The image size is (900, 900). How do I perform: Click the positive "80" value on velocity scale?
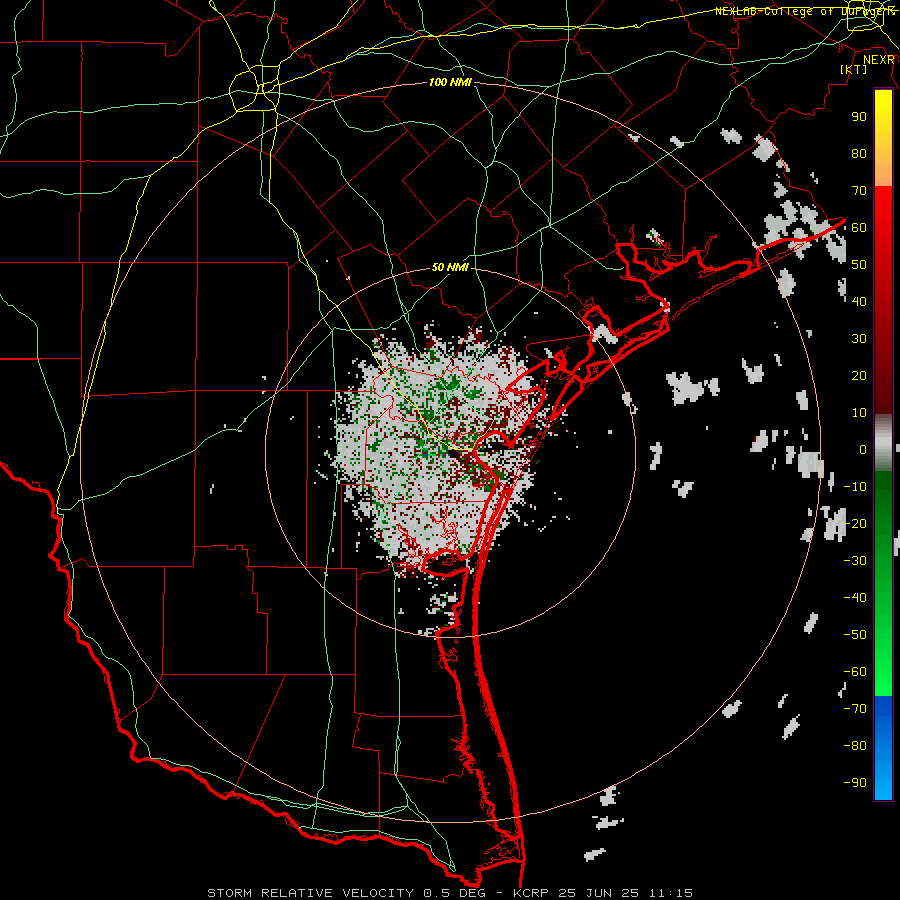coord(859,154)
